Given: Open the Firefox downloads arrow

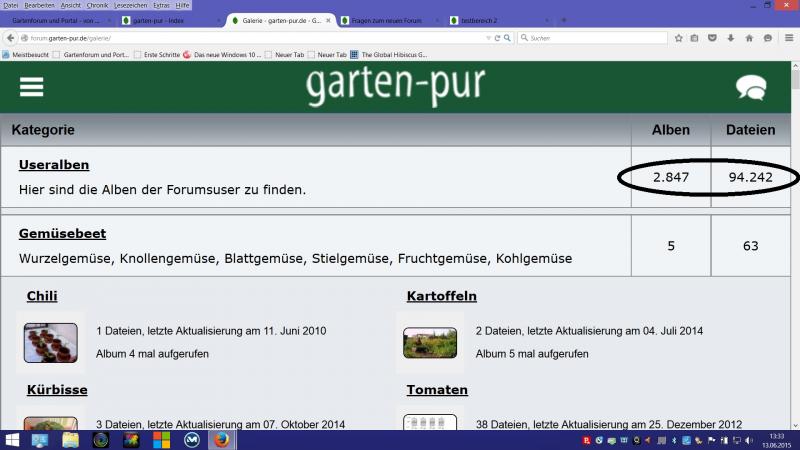Looking at the screenshot, I should (729, 38).
